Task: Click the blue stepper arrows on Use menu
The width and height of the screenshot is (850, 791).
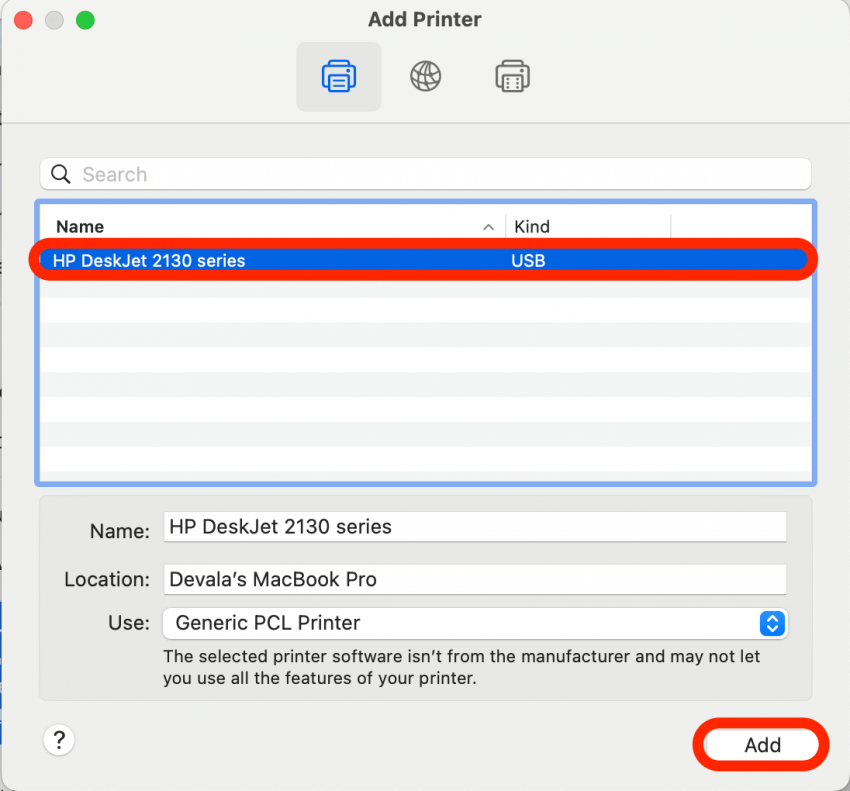Action: point(771,623)
